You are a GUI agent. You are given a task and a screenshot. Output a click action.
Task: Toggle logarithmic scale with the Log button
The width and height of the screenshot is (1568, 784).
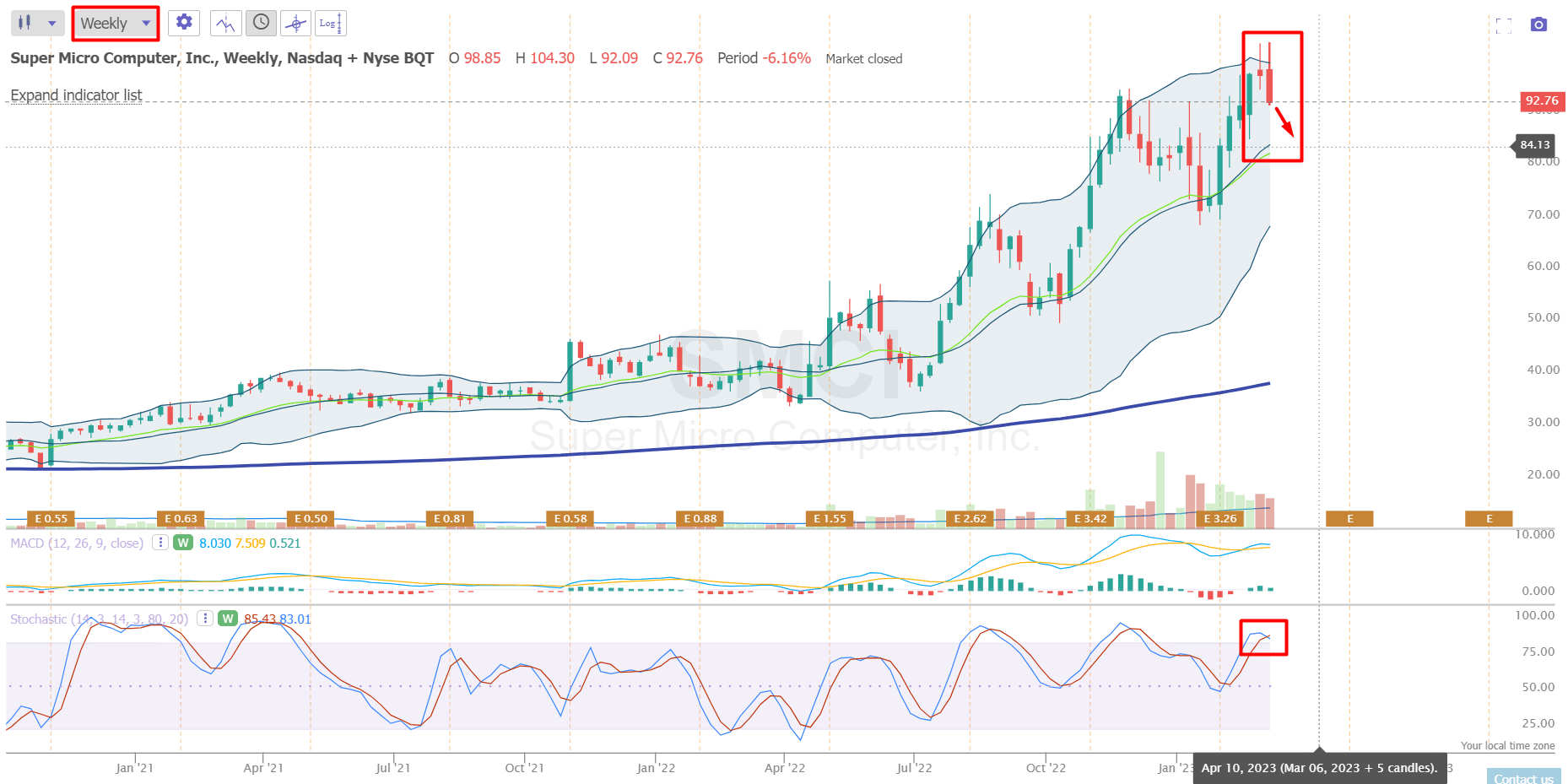[x=330, y=23]
